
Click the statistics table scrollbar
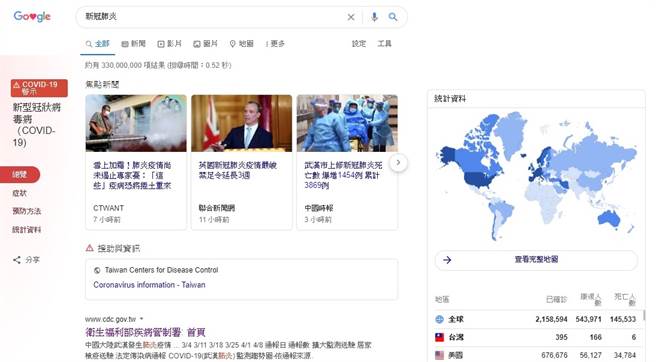[644, 315]
